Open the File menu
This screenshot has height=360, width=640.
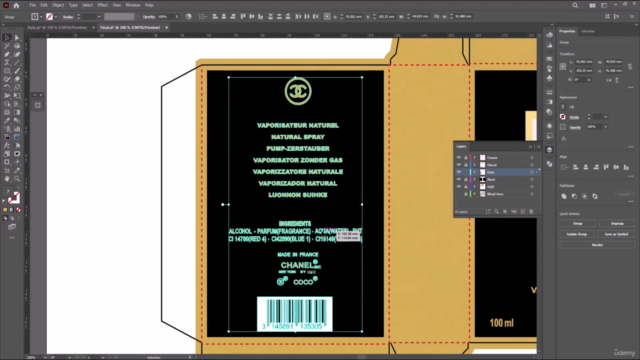[x=32, y=5]
